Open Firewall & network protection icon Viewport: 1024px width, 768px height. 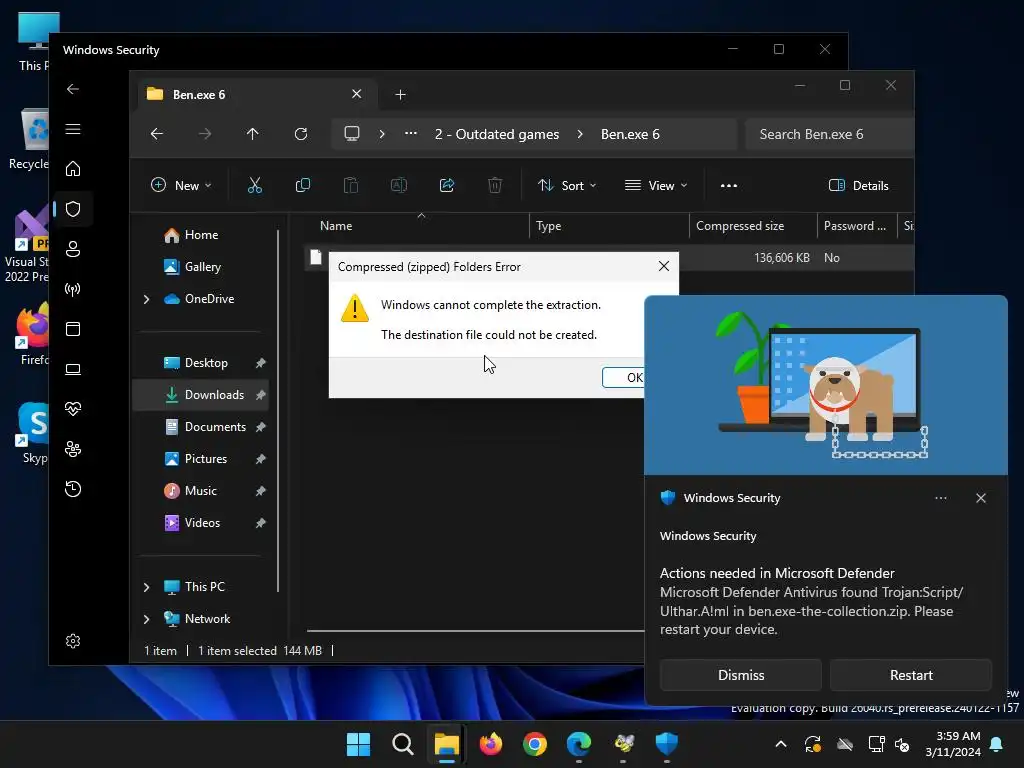[x=73, y=289]
